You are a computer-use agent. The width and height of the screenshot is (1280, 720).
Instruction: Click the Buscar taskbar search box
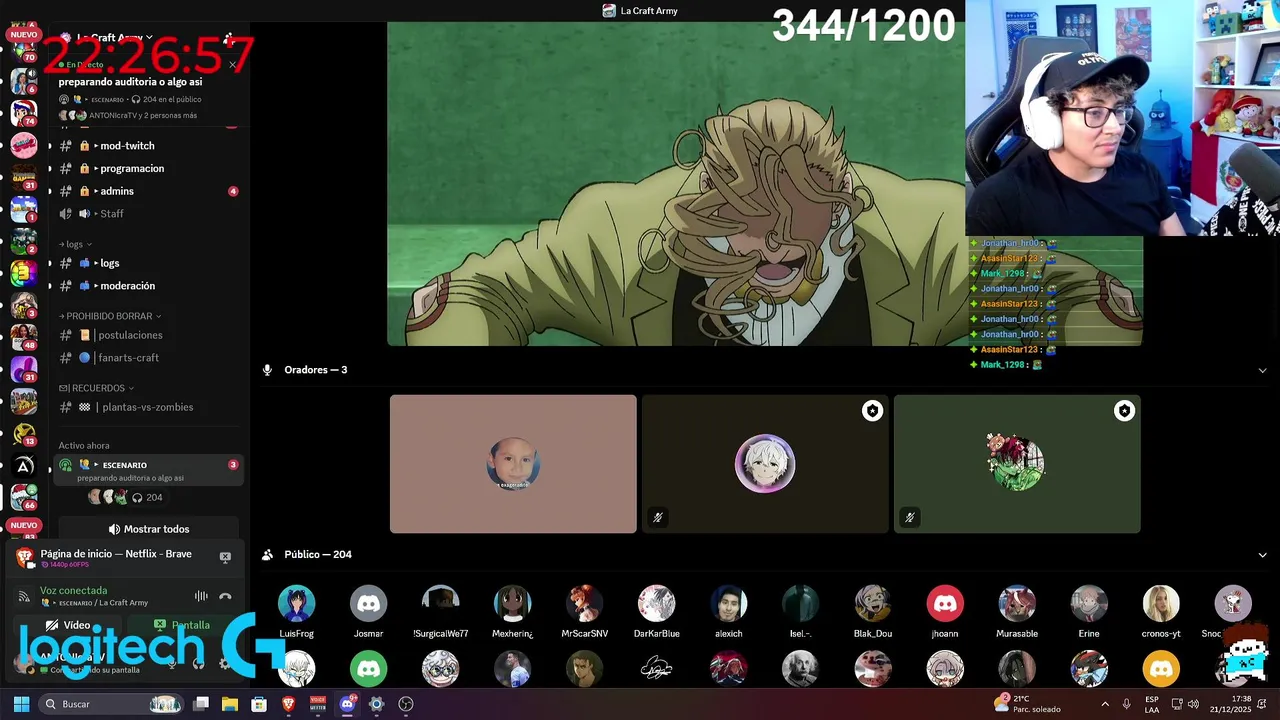tap(112, 704)
